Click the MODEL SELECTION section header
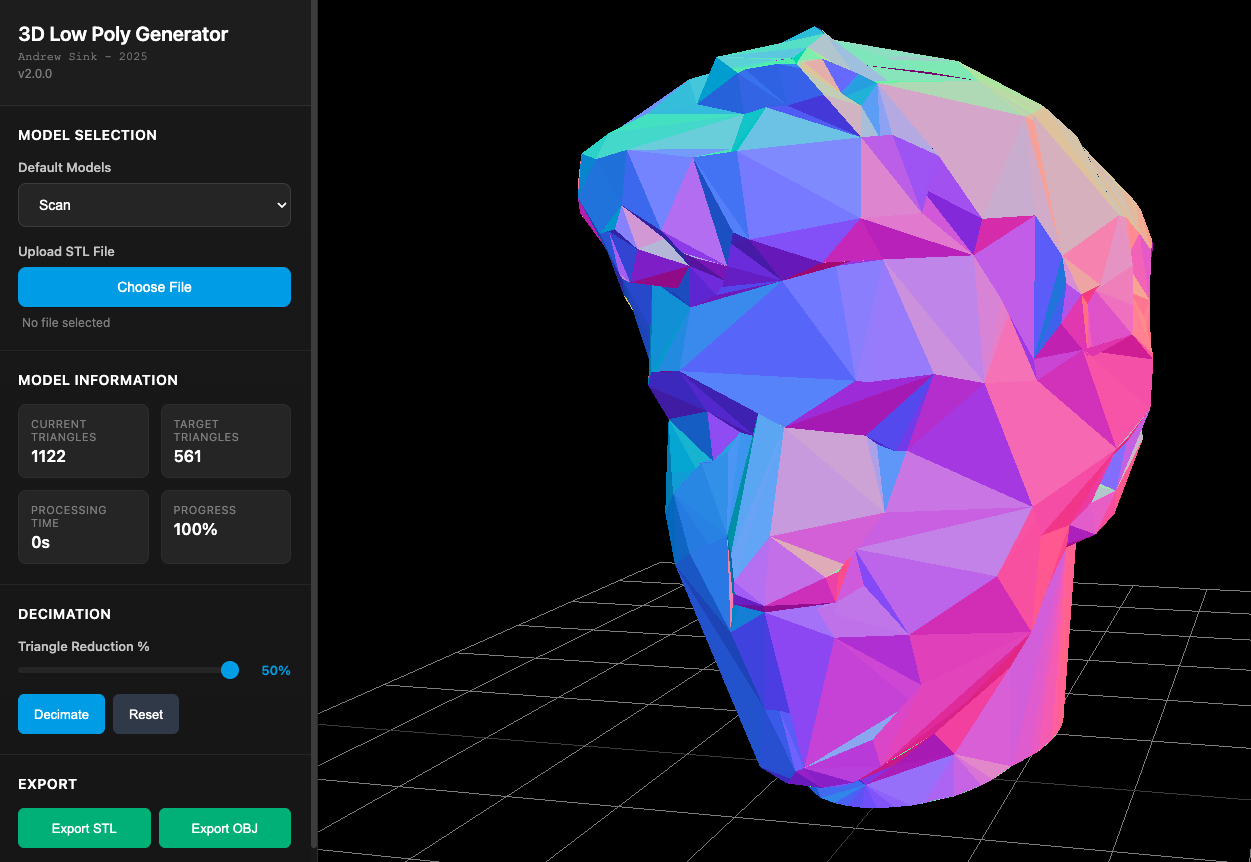 87,135
